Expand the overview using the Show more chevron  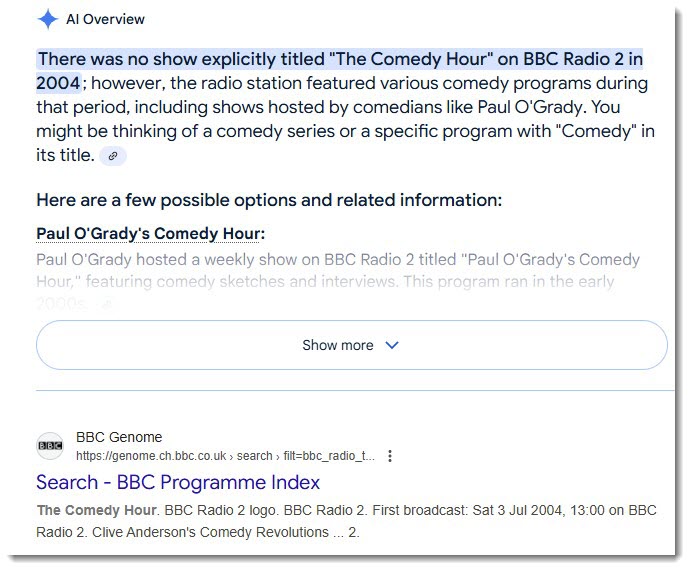[x=392, y=345]
